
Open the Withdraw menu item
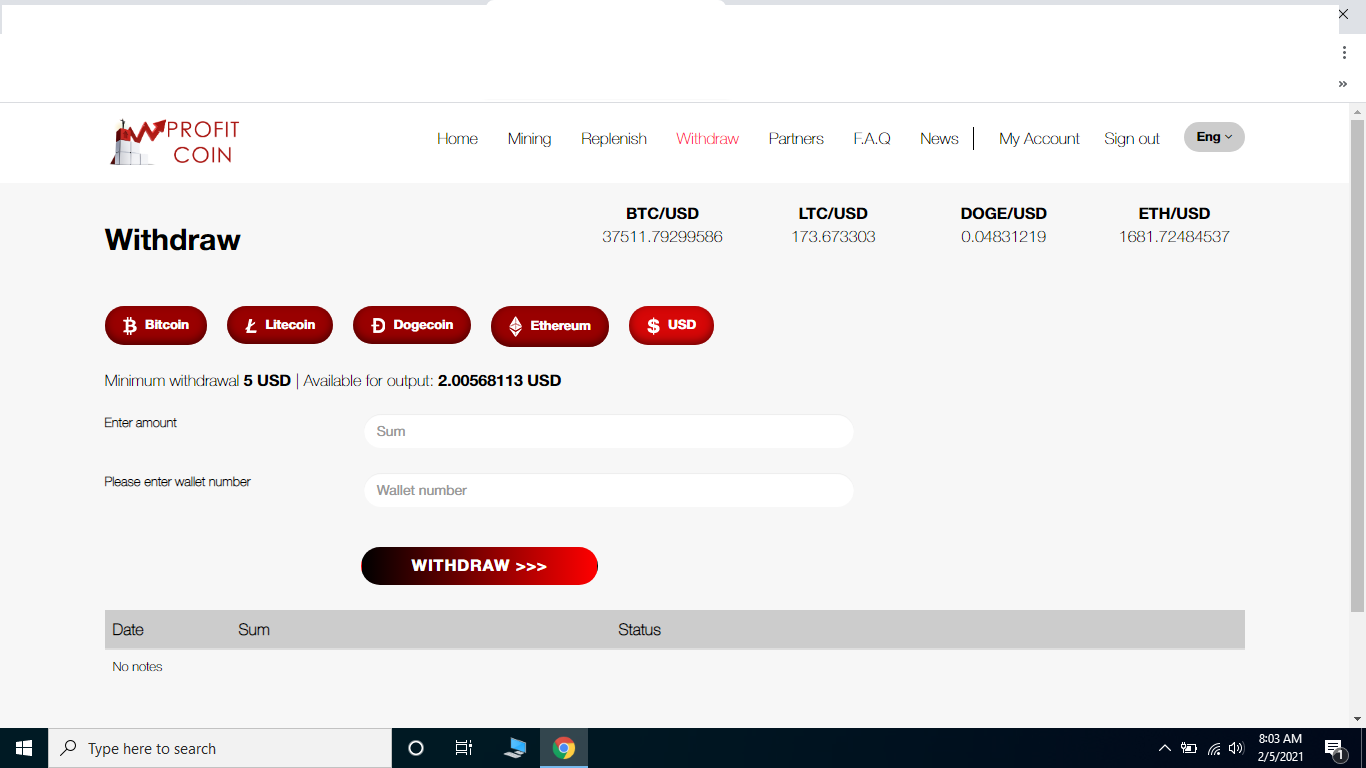tap(707, 139)
